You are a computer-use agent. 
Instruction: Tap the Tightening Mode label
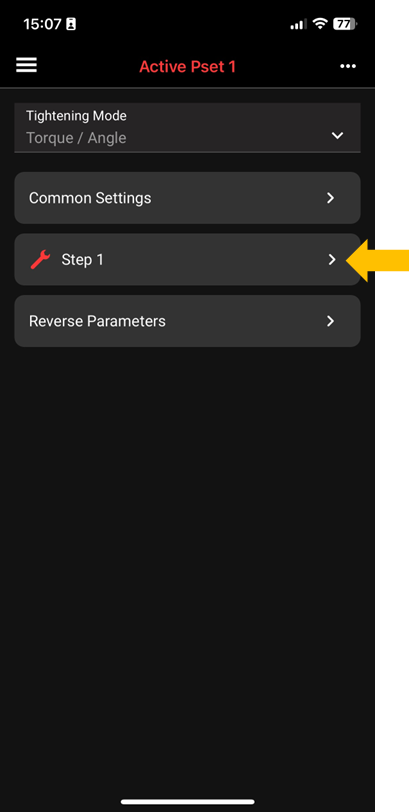pyautogui.click(x=76, y=115)
